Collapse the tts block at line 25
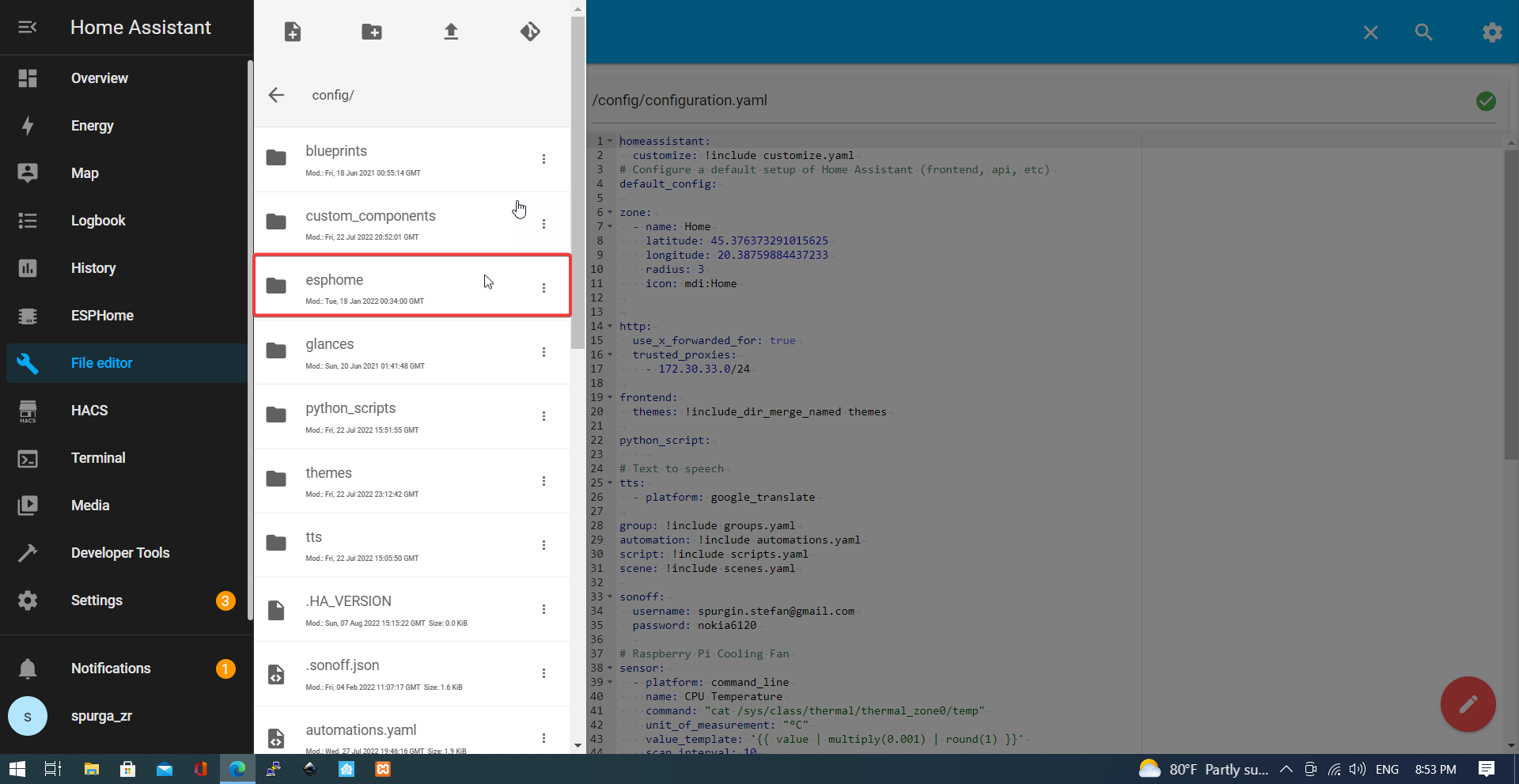Viewport: 1519px width, 784px height. 610,483
